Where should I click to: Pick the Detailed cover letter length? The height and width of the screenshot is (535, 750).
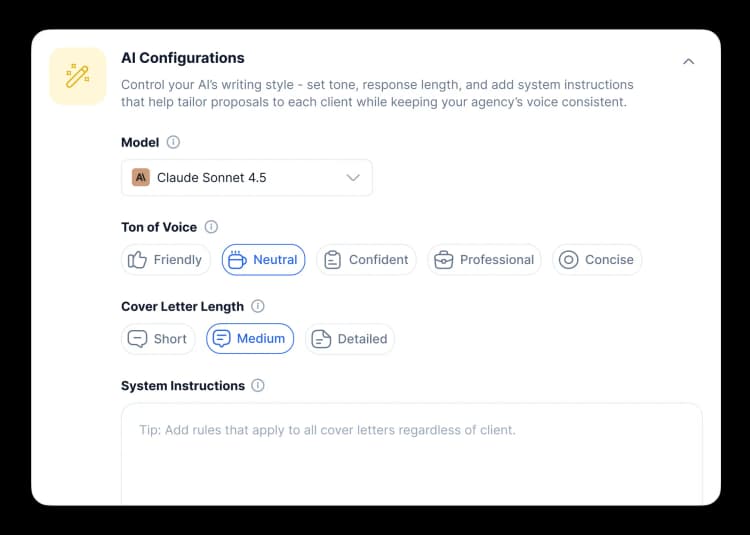(x=350, y=339)
